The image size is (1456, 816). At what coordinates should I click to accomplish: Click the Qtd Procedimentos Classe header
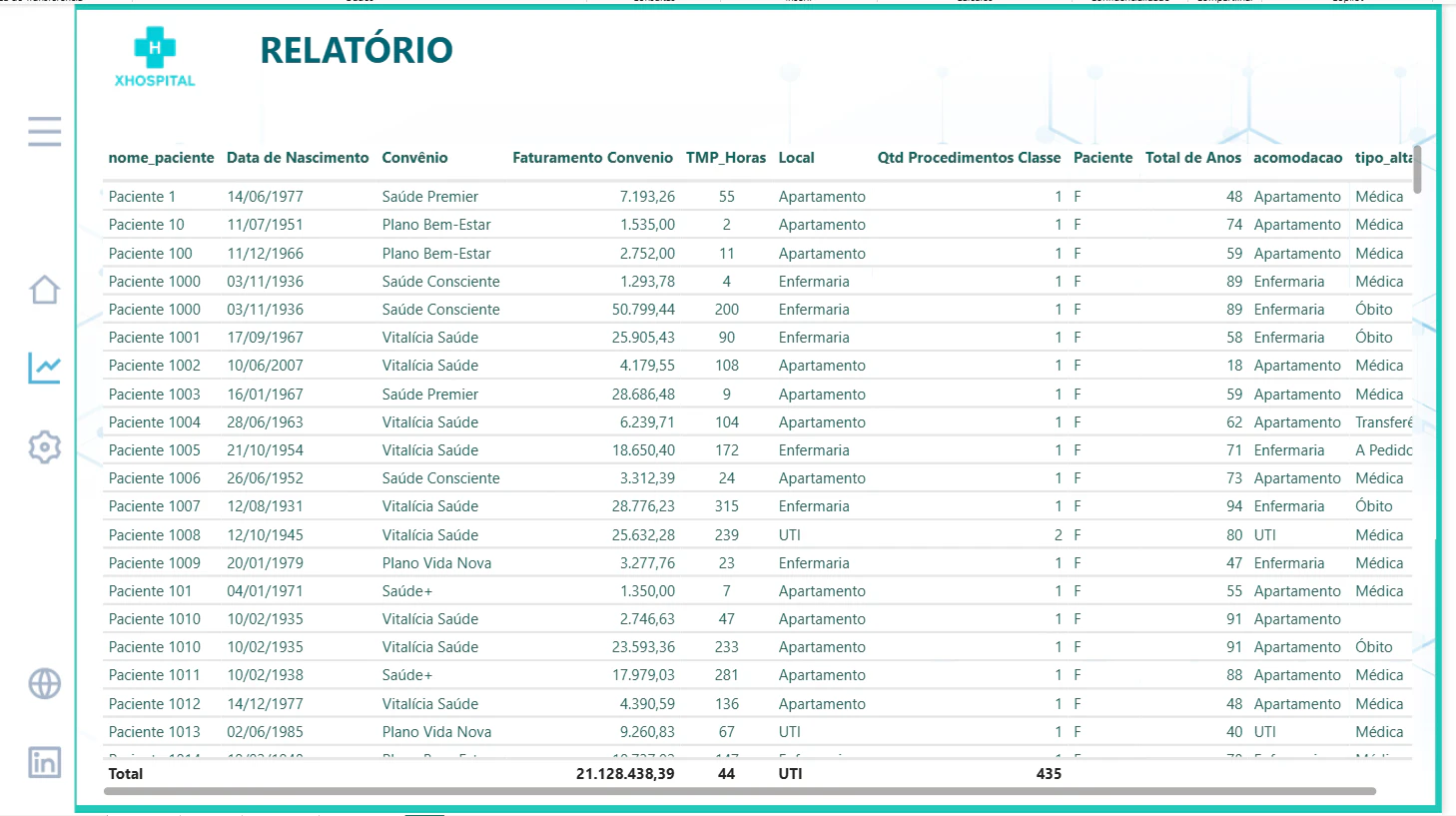coord(969,158)
